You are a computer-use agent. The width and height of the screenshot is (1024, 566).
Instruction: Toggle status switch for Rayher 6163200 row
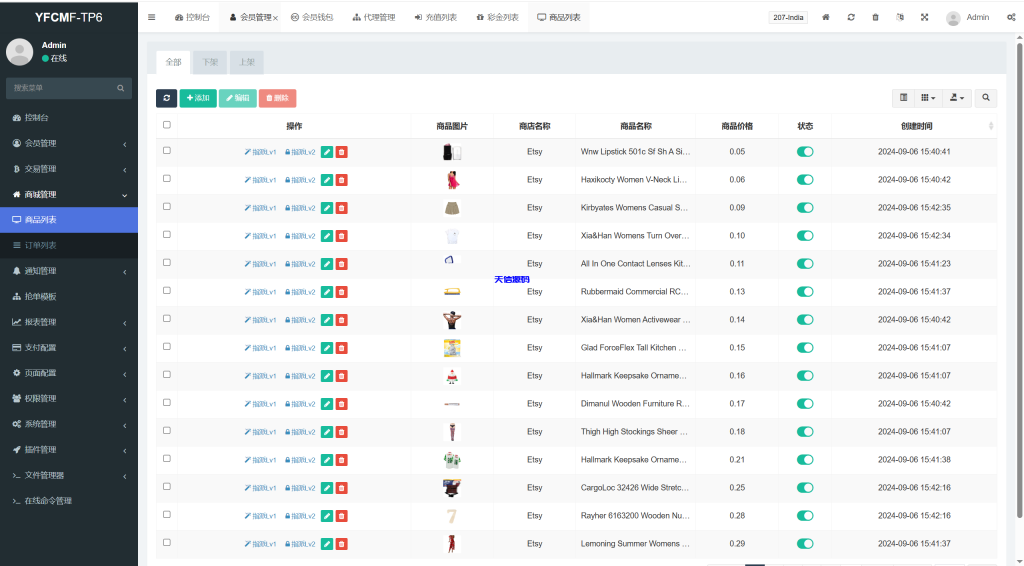[805, 516]
